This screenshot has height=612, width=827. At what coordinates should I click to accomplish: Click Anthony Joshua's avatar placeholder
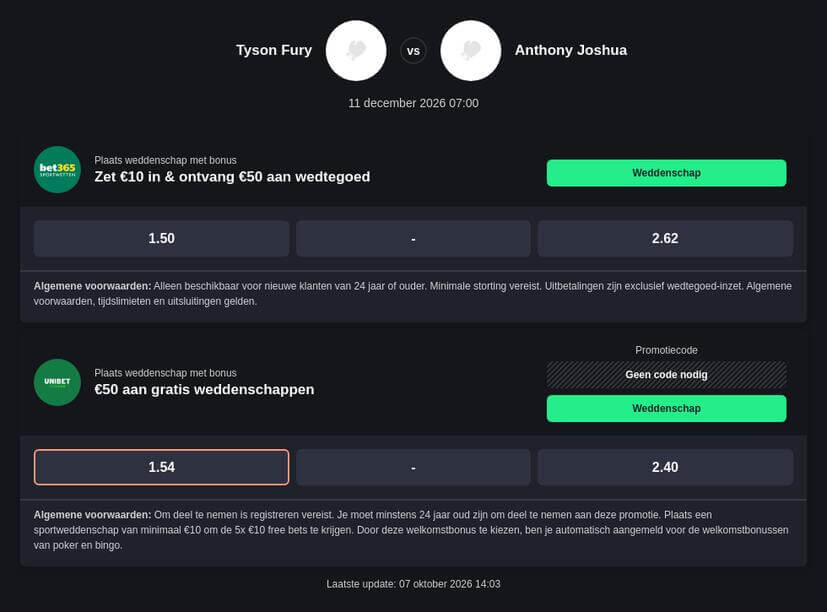(470, 51)
